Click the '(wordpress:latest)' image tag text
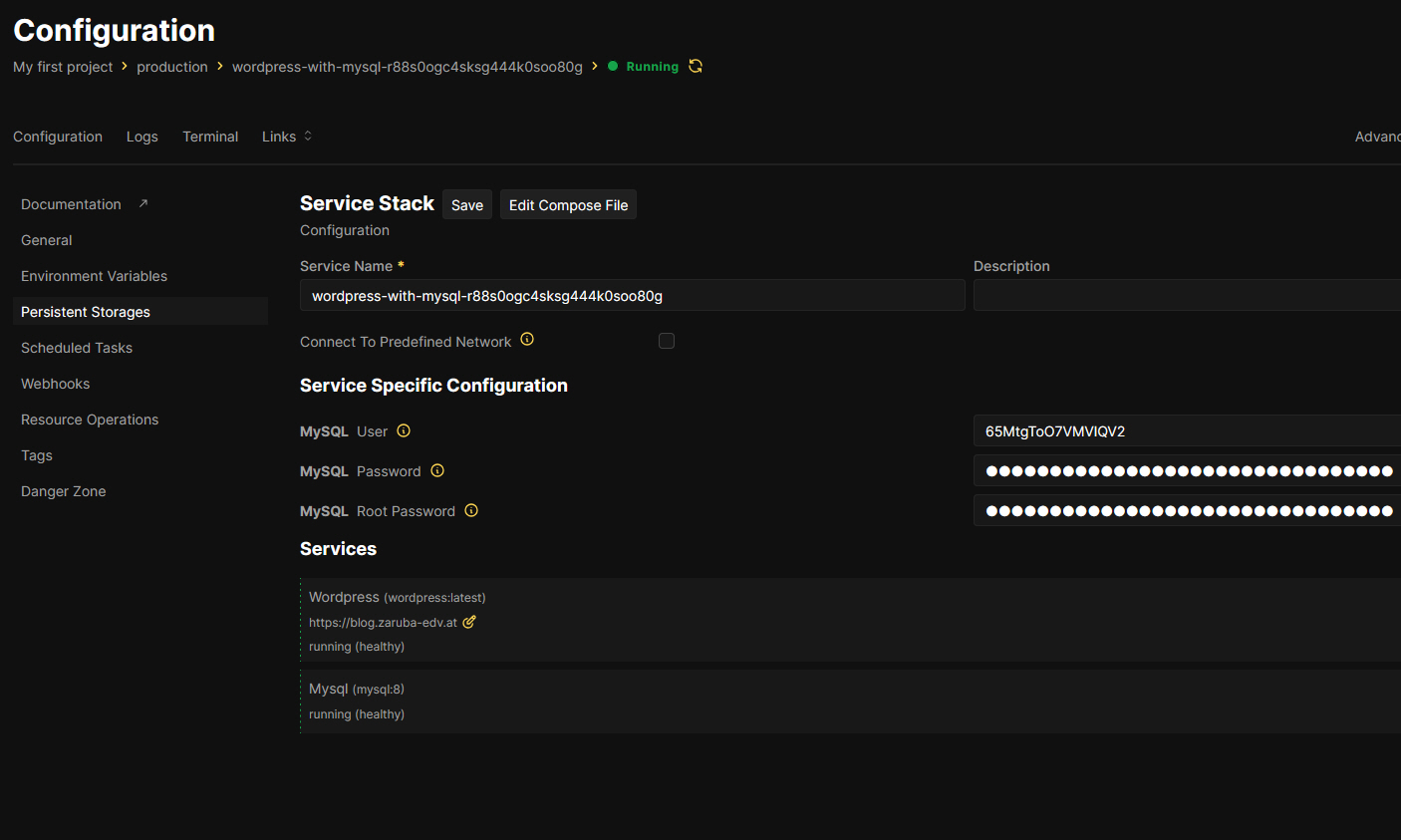This screenshot has width=1401, height=840. [x=434, y=598]
